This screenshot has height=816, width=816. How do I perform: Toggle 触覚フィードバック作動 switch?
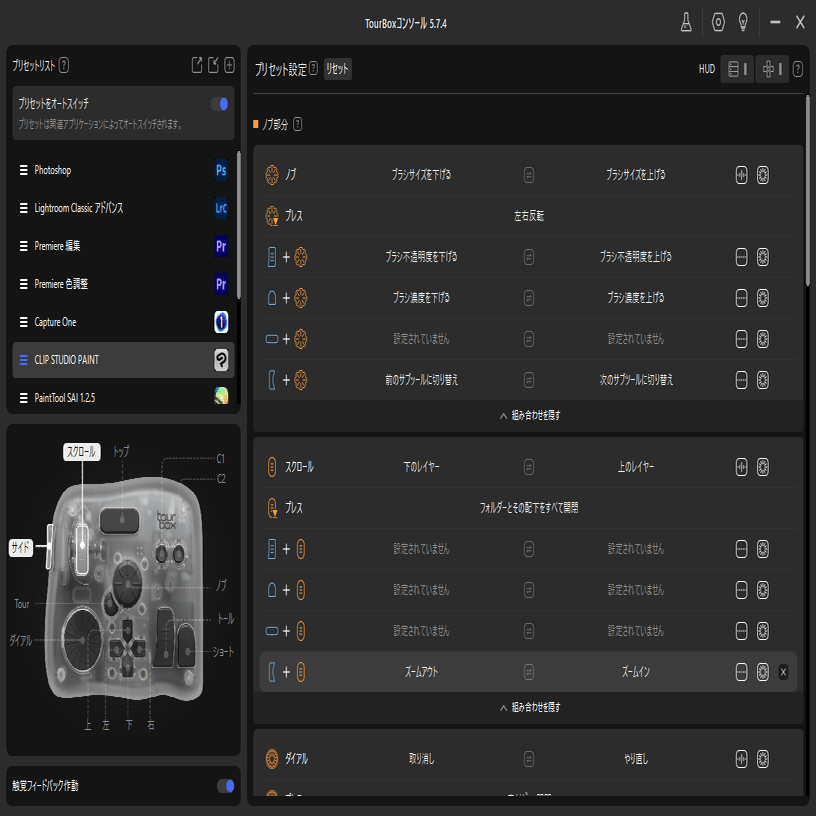click(225, 786)
